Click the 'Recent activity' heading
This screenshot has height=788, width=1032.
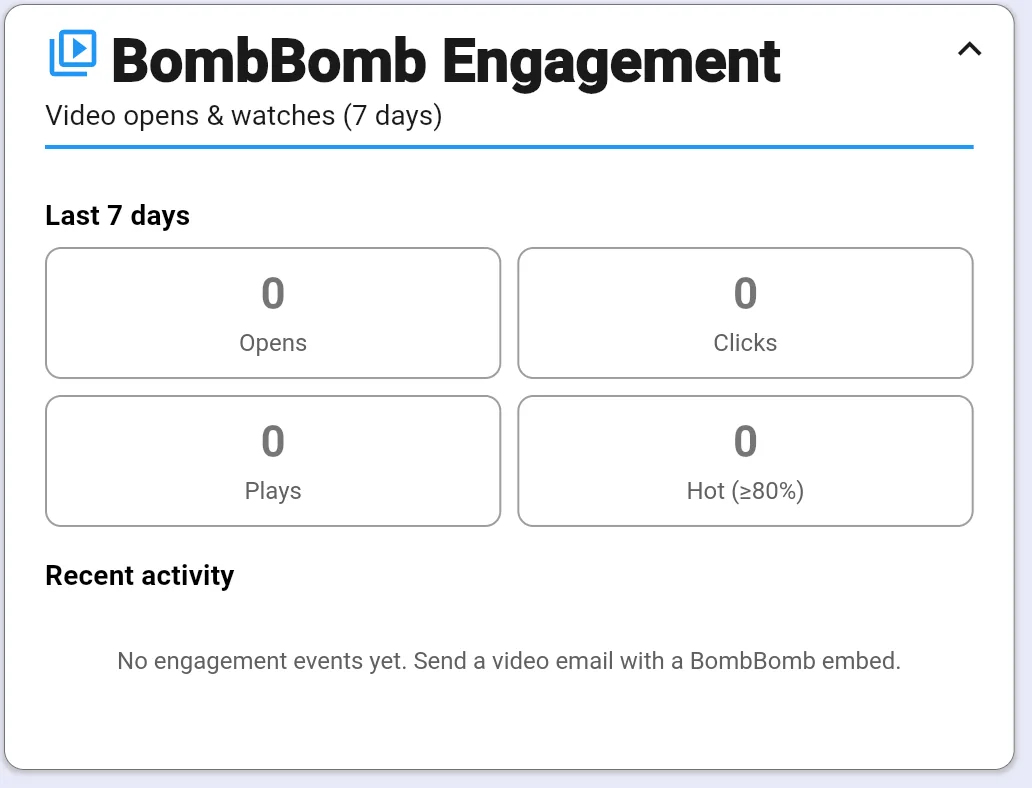[x=140, y=576]
